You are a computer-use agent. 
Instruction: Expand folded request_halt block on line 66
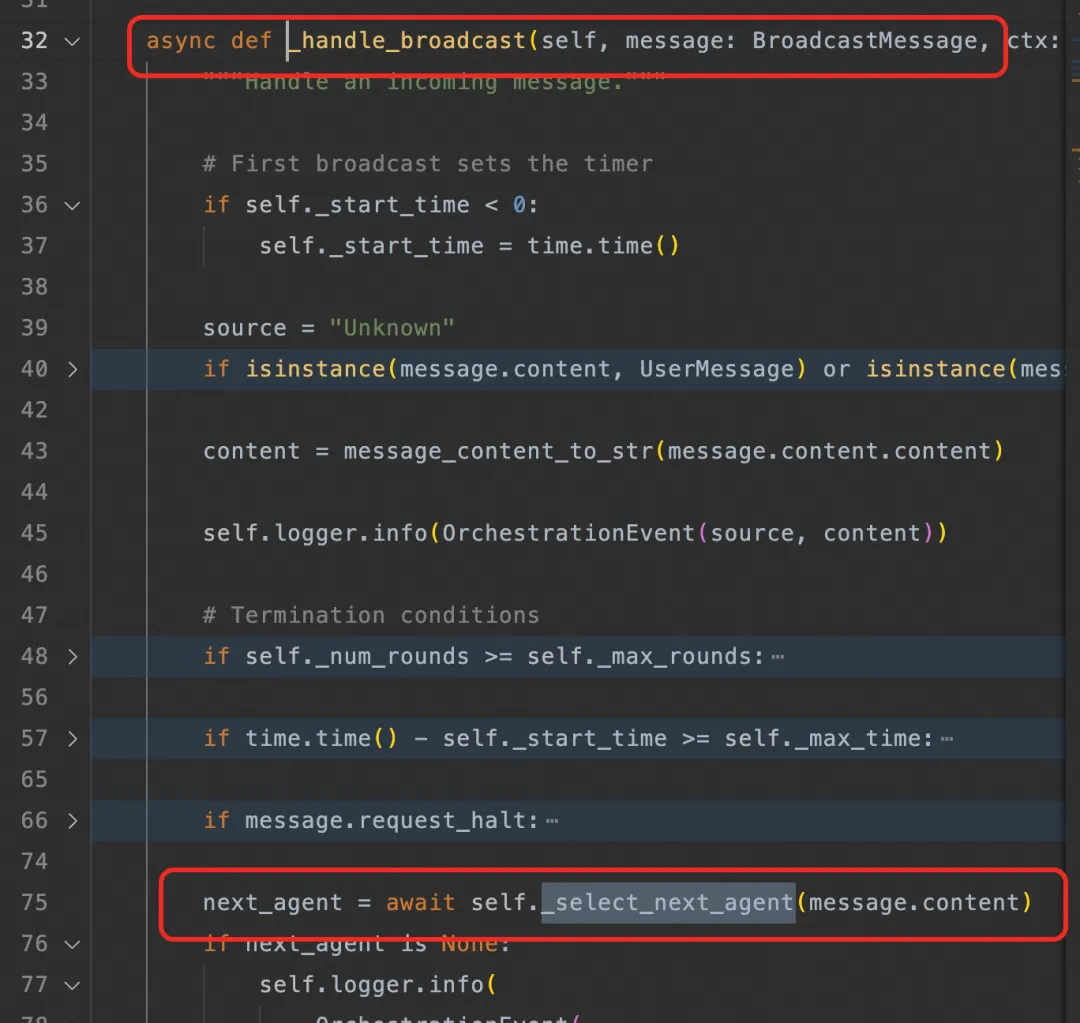pyautogui.click(x=72, y=820)
